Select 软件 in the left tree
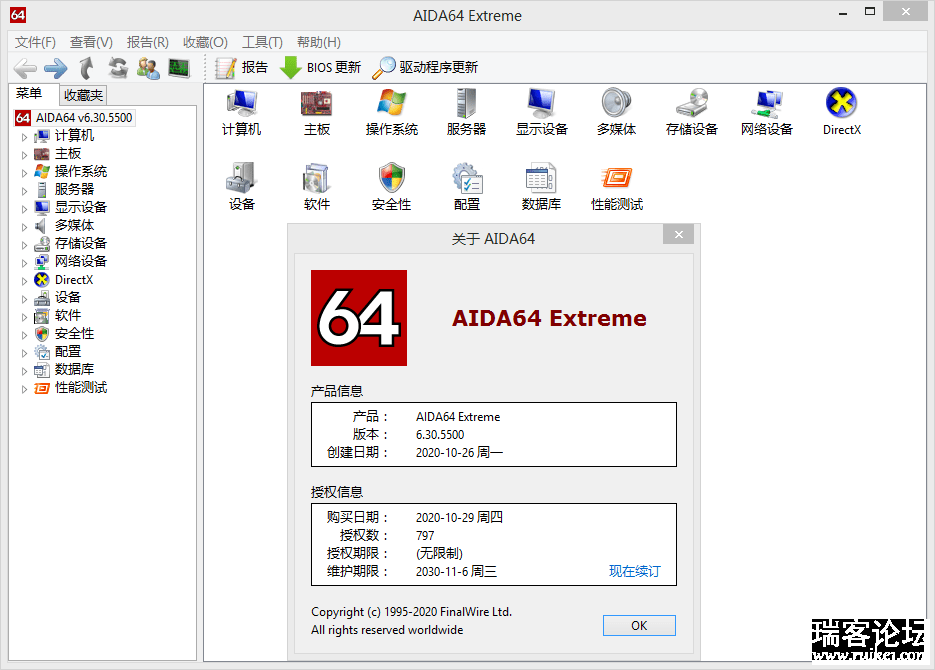 (58, 315)
